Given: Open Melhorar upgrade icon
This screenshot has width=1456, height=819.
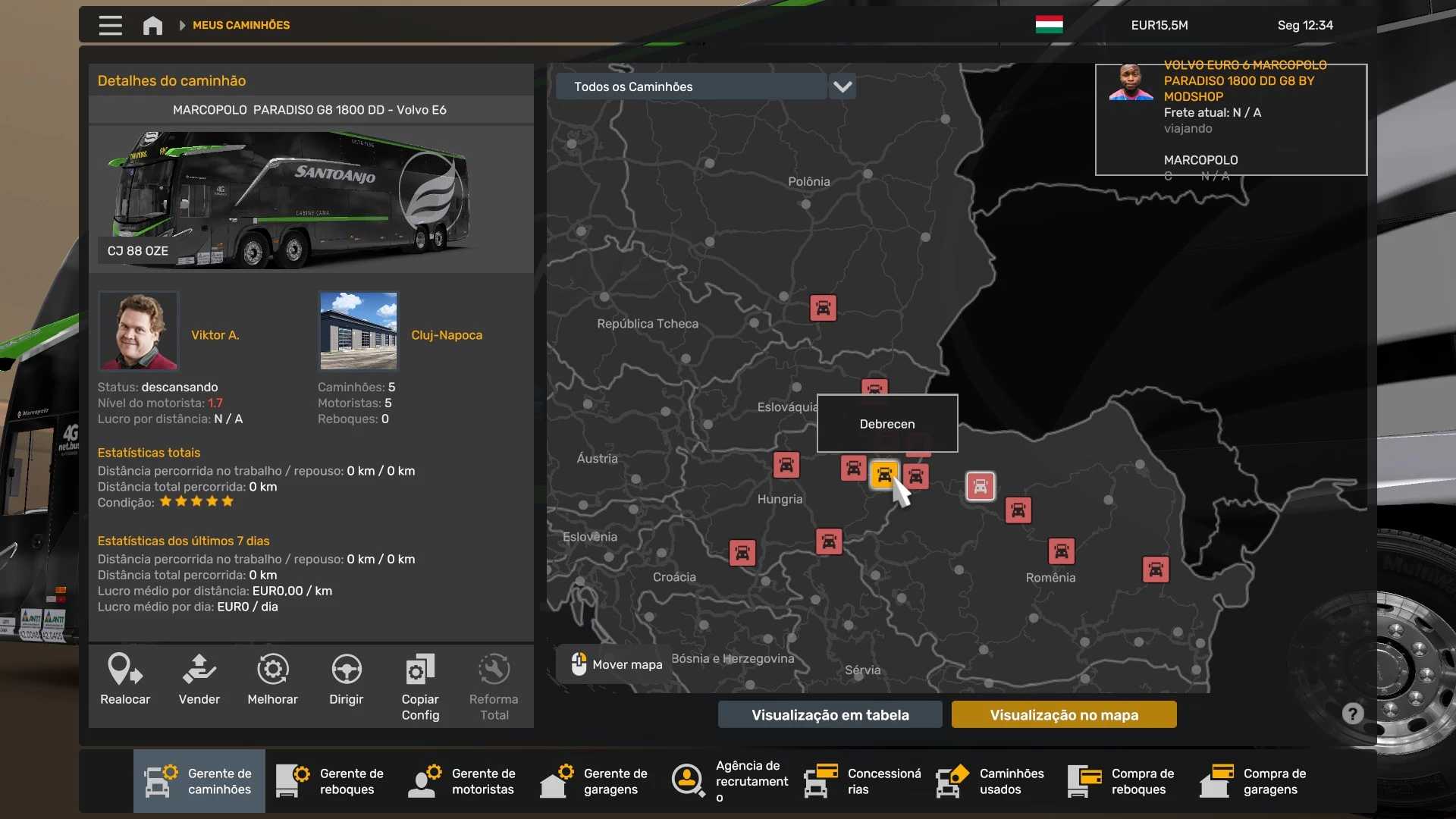Looking at the screenshot, I should (x=272, y=670).
